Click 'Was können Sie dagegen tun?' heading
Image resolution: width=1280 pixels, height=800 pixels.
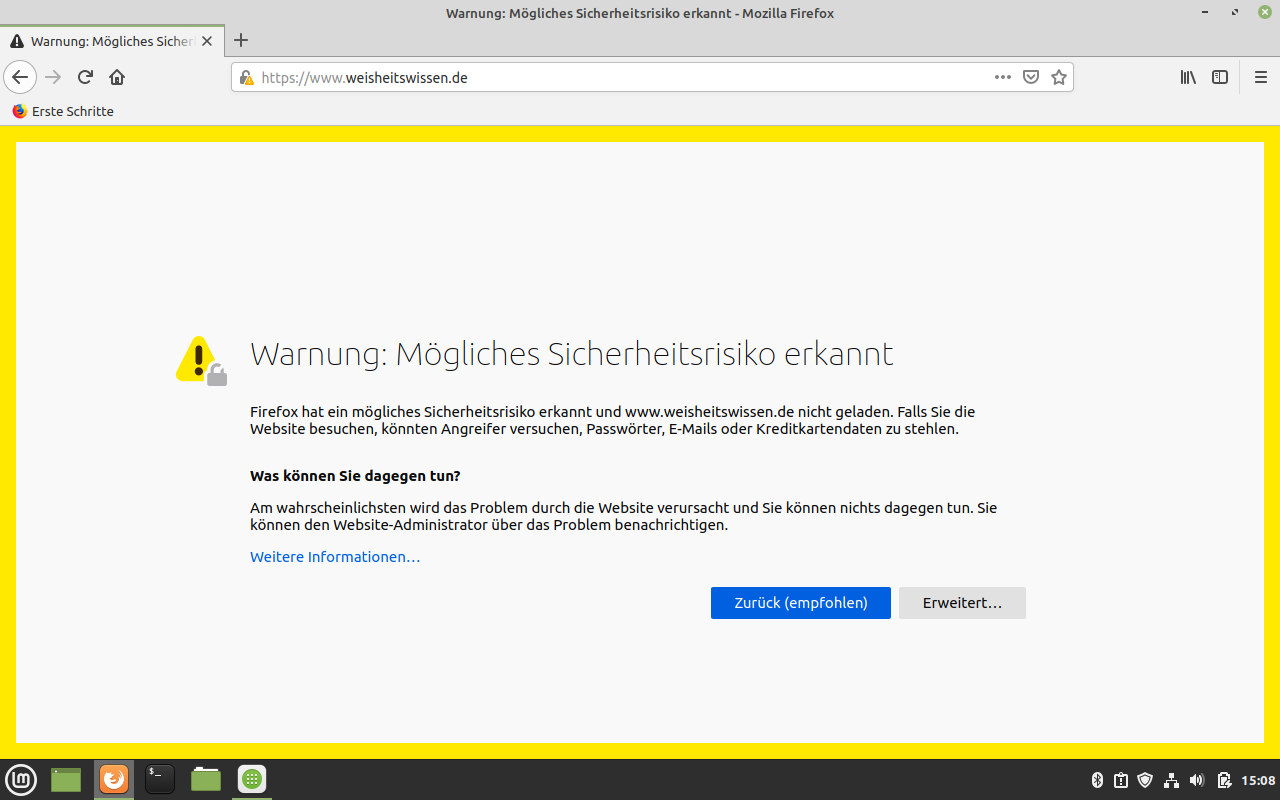click(x=355, y=476)
